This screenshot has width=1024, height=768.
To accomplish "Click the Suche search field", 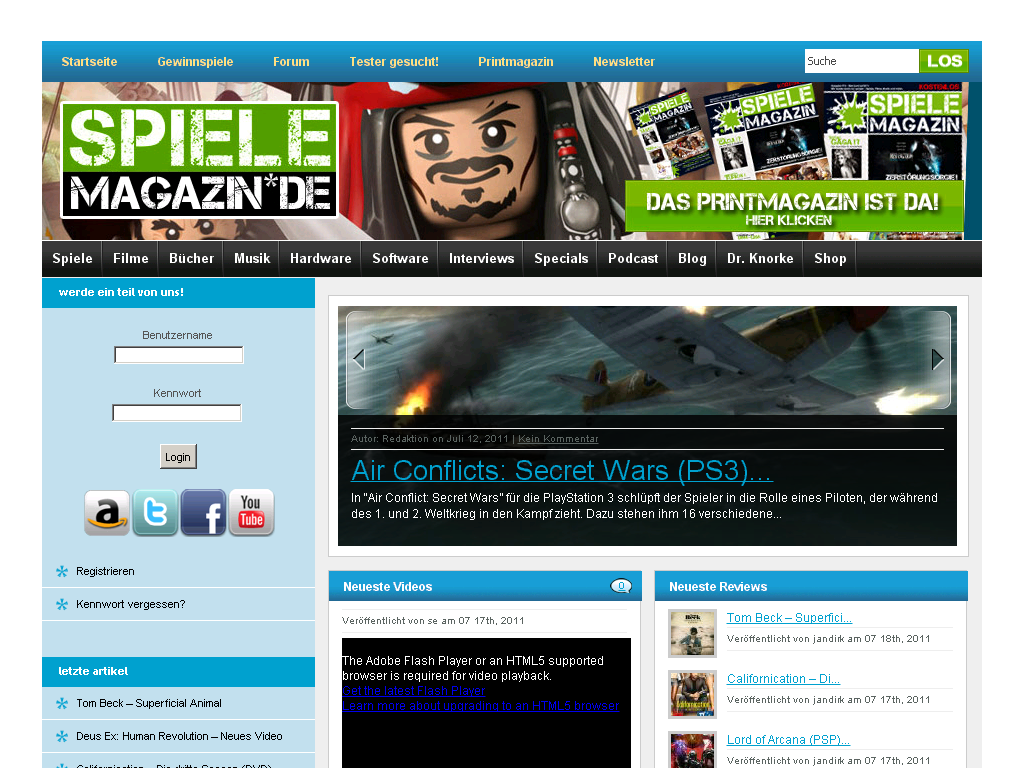I will coord(861,61).
